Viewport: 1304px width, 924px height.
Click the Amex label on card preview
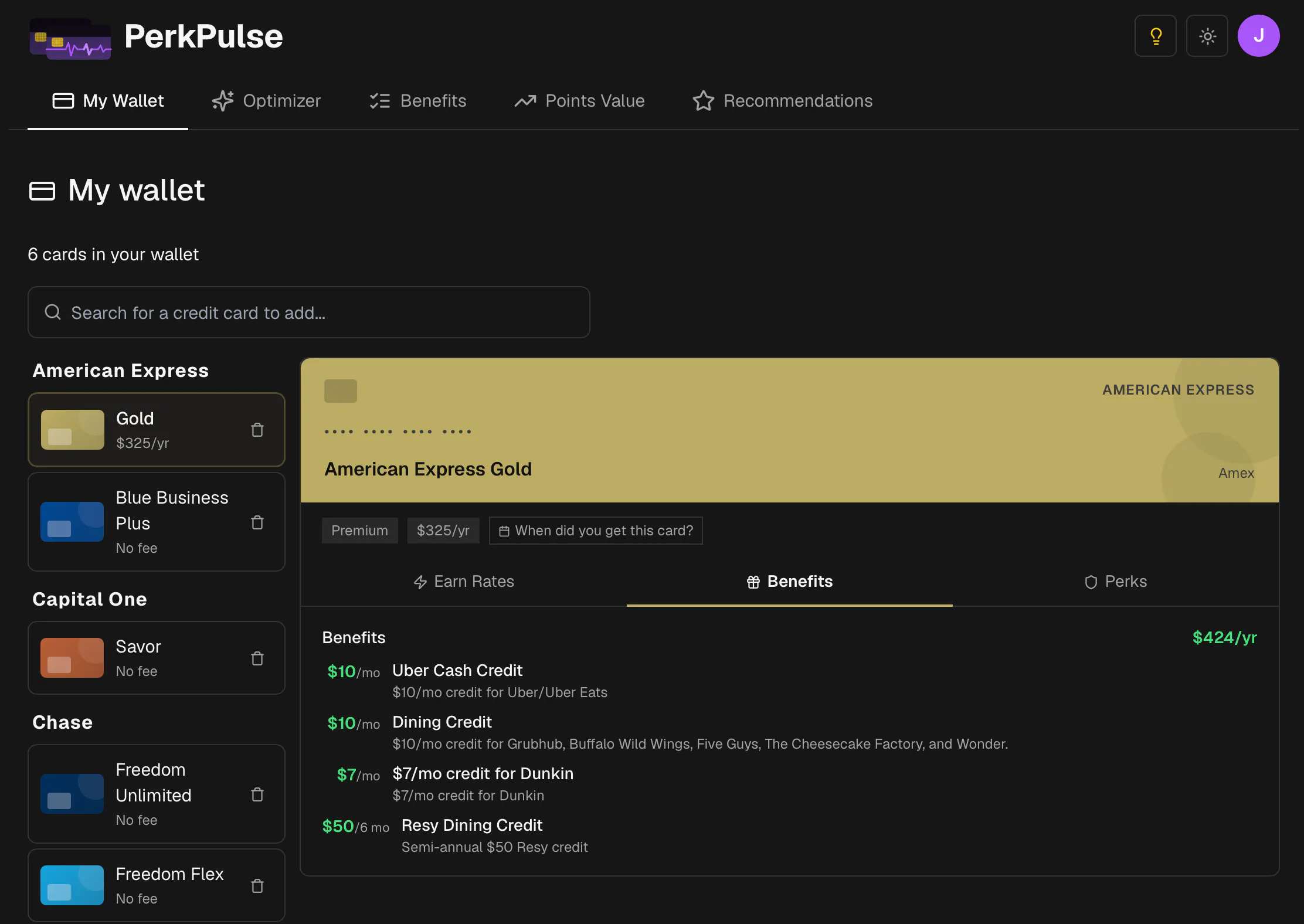(1237, 473)
